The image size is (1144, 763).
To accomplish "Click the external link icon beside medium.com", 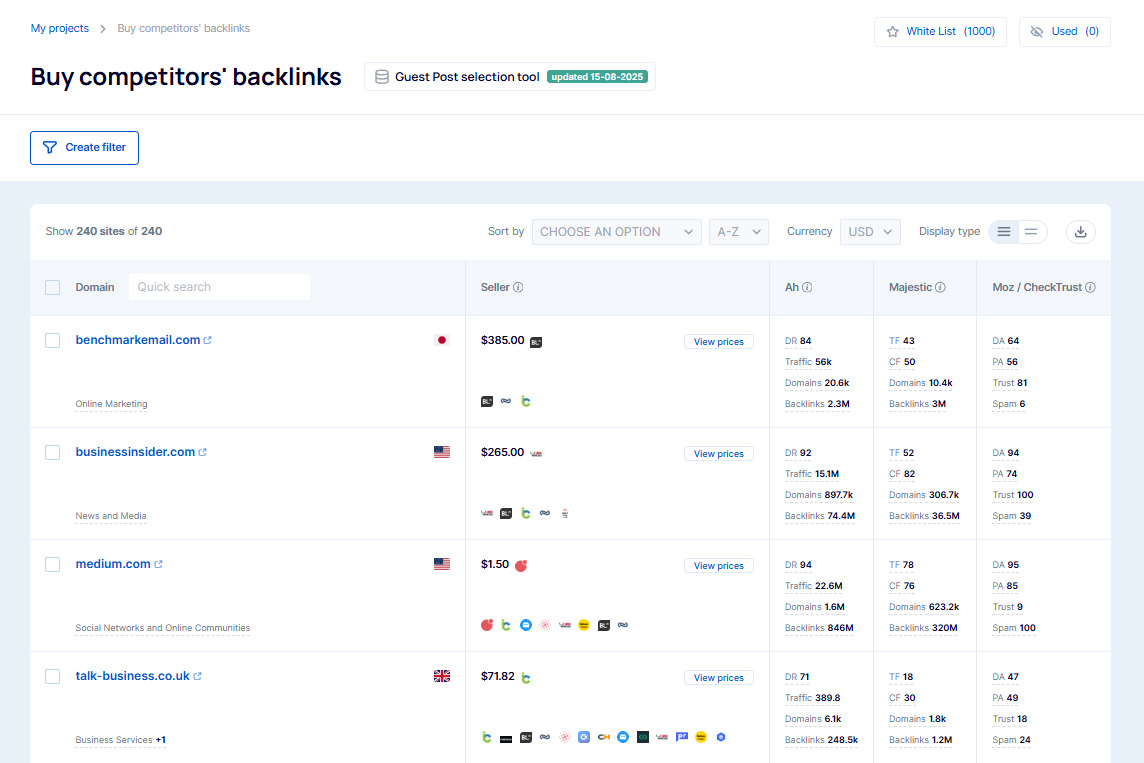I will pyautogui.click(x=158, y=564).
